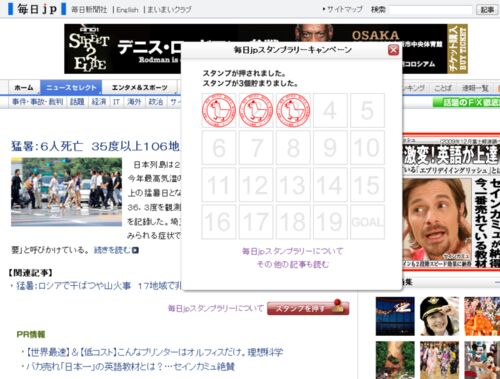This screenshot has width=500, height=379.
Task: Click the BUY TICKET strip on banner
Action: coord(457,49)
